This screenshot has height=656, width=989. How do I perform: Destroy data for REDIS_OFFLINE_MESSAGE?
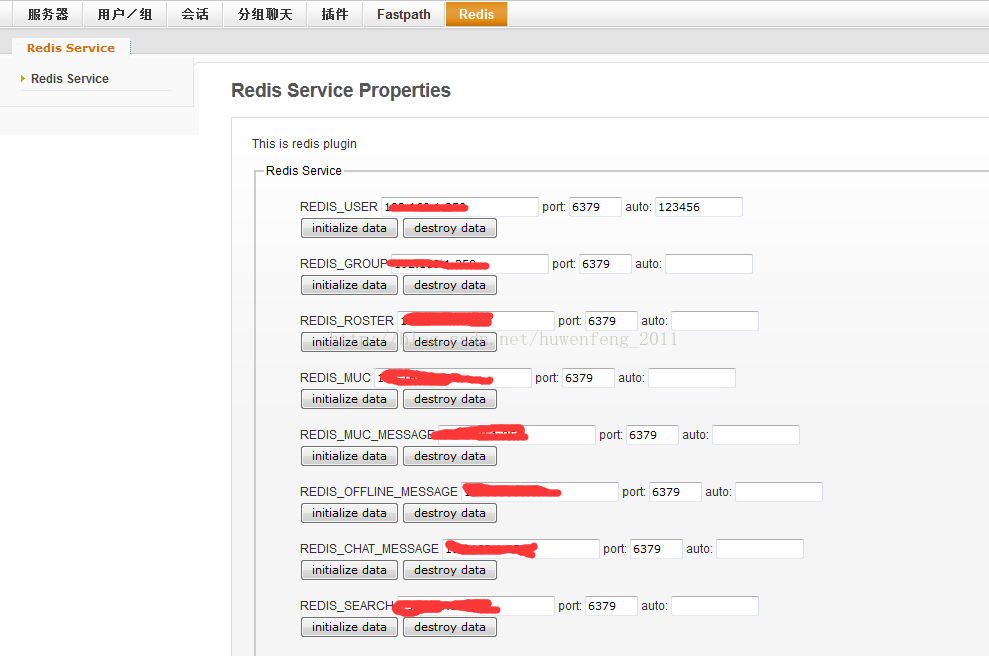tap(450, 513)
